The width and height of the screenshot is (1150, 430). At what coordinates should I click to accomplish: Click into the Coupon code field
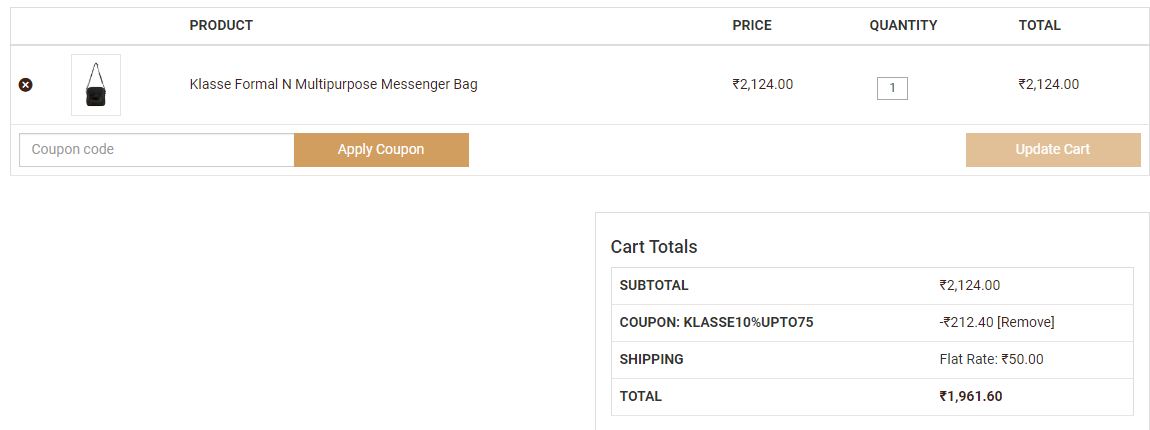tap(157, 150)
